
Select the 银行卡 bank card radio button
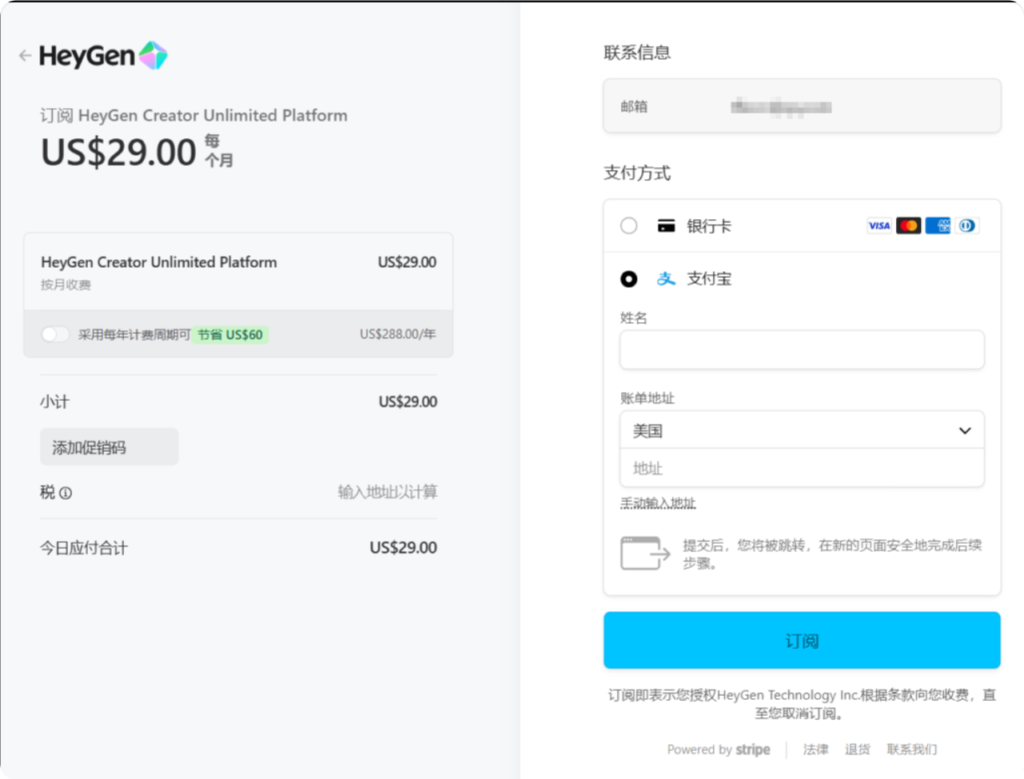click(629, 226)
